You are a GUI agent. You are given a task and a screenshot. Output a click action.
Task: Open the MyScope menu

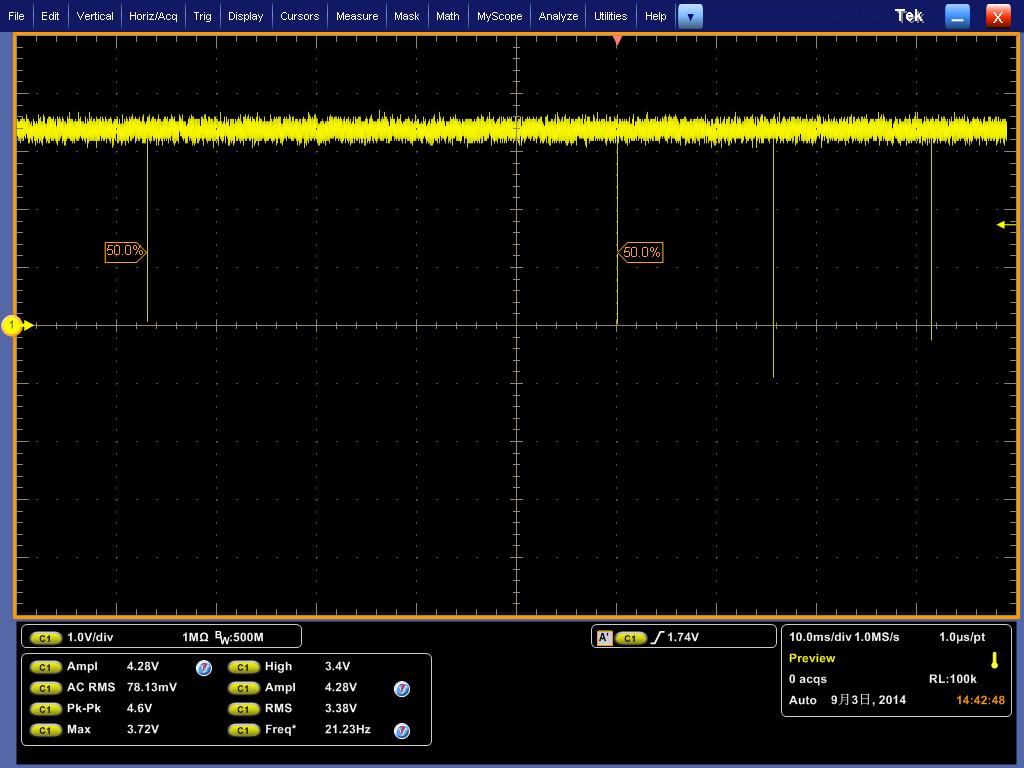coord(500,16)
